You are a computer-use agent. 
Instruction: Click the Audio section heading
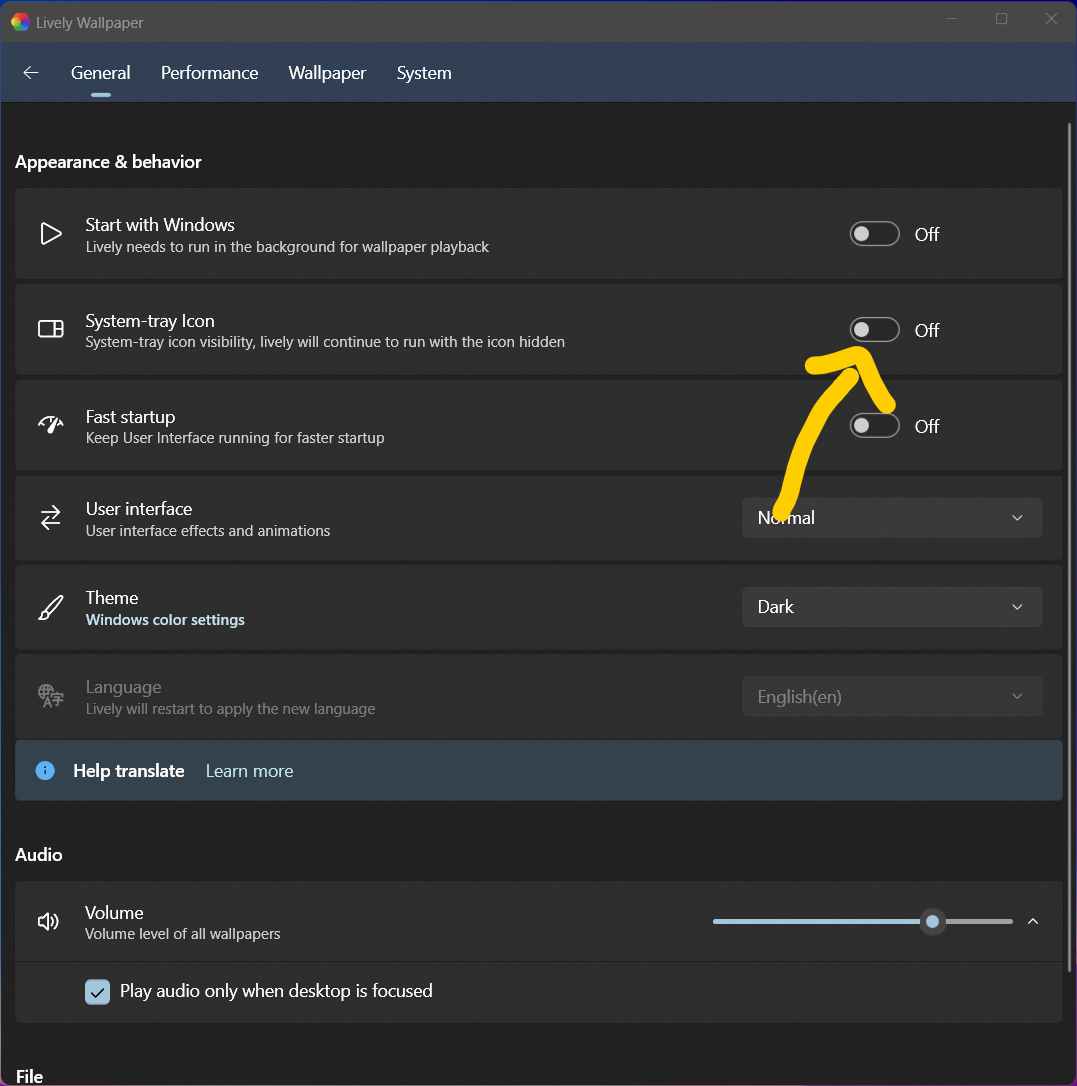39,855
